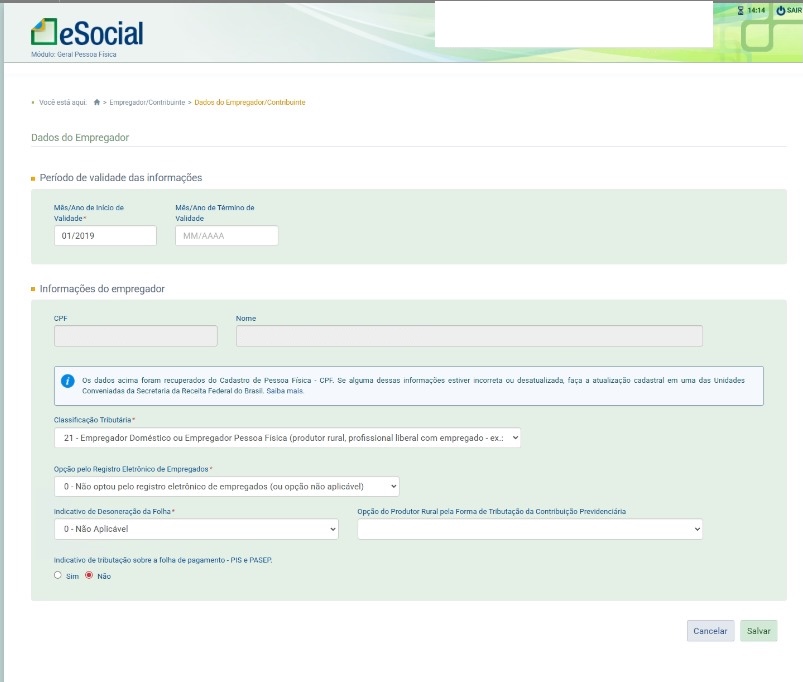
Task: Select the Não radio button
Action: pyautogui.click(x=89, y=575)
